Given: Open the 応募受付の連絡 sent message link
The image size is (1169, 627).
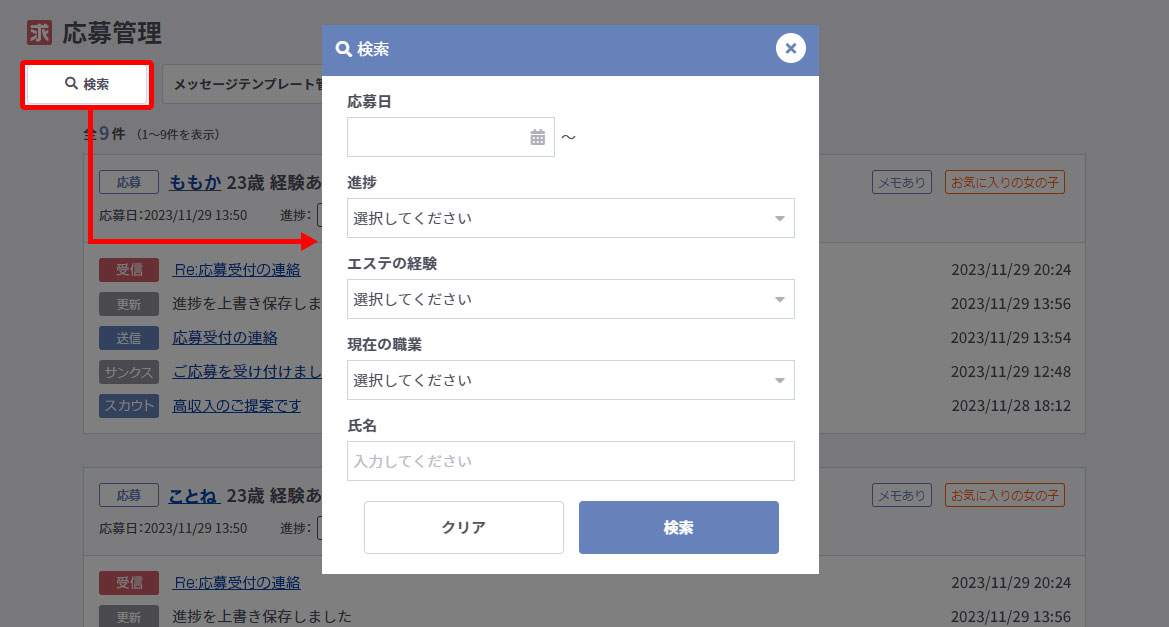Looking at the screenshot, I should [225, 338].
